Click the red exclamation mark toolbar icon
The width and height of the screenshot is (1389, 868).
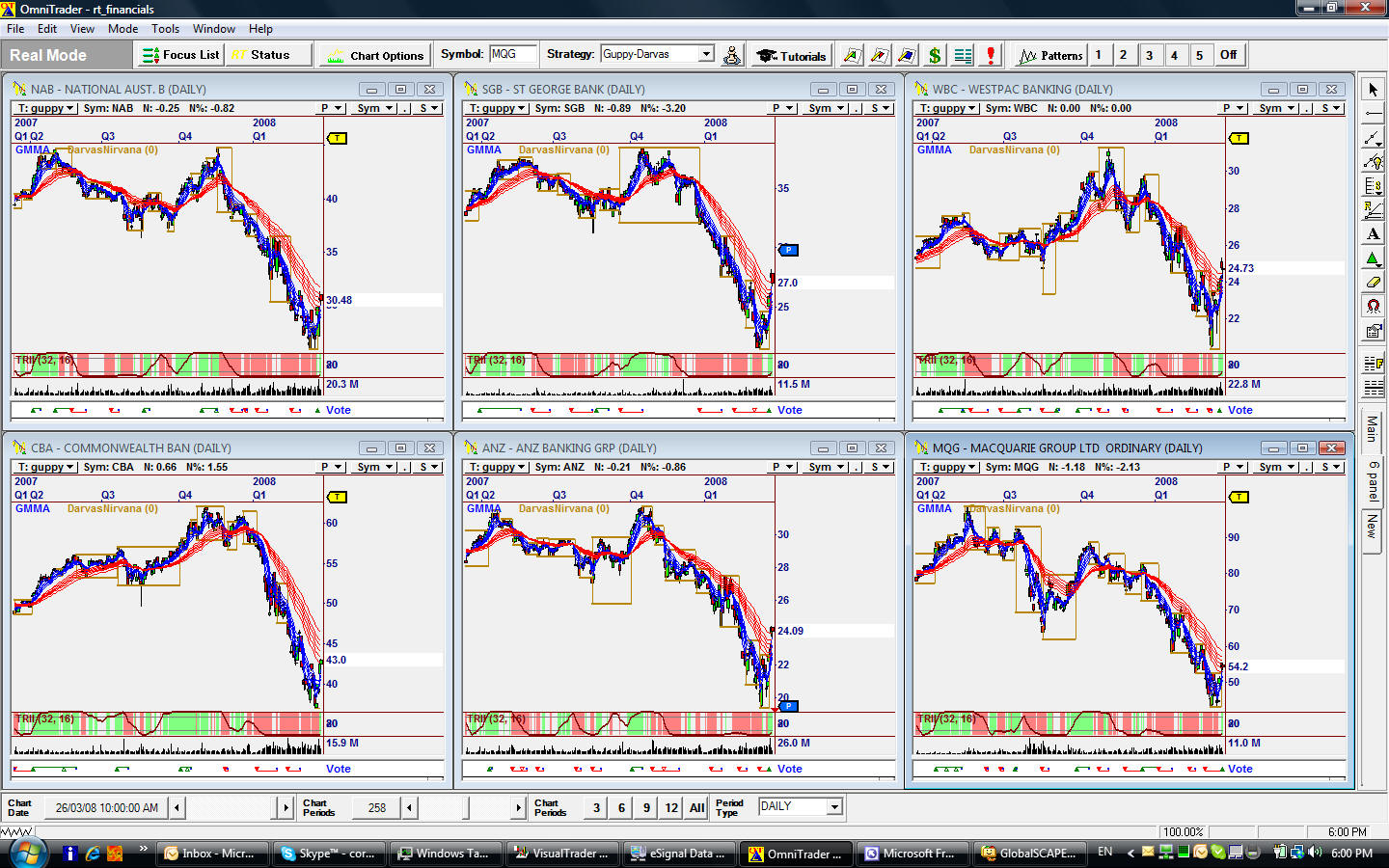point(990,55)
